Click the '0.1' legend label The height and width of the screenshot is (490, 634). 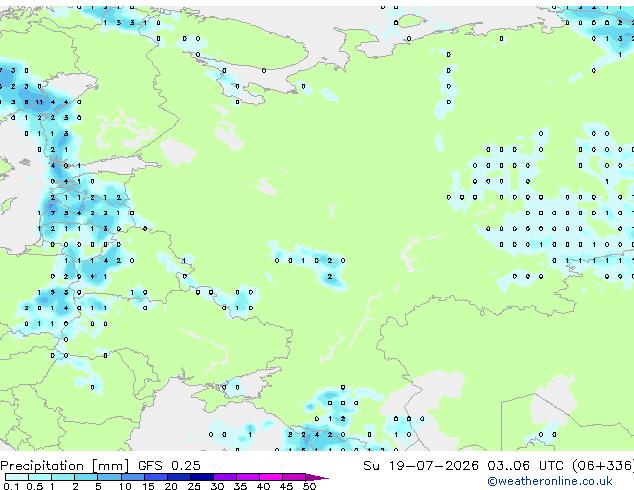(x=11, y=486)
